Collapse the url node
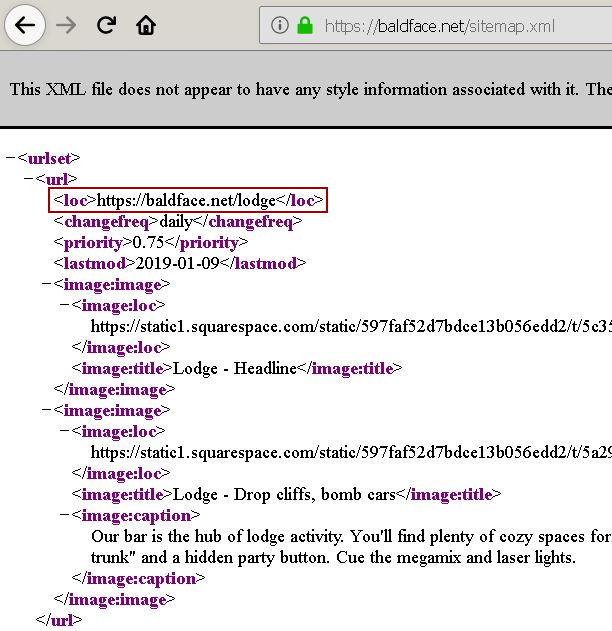 (29, 178)
